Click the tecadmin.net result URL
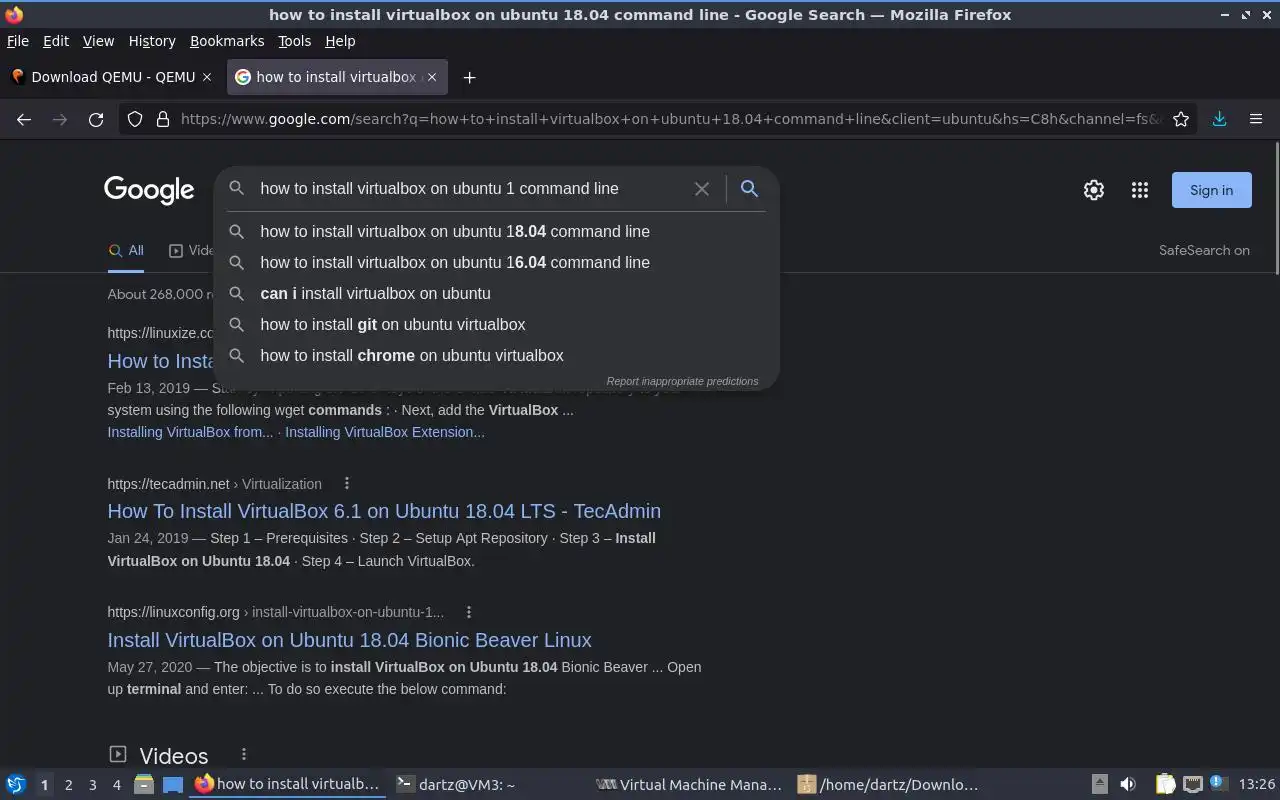Screen dimensions: 1280x800 pos(214,484)
